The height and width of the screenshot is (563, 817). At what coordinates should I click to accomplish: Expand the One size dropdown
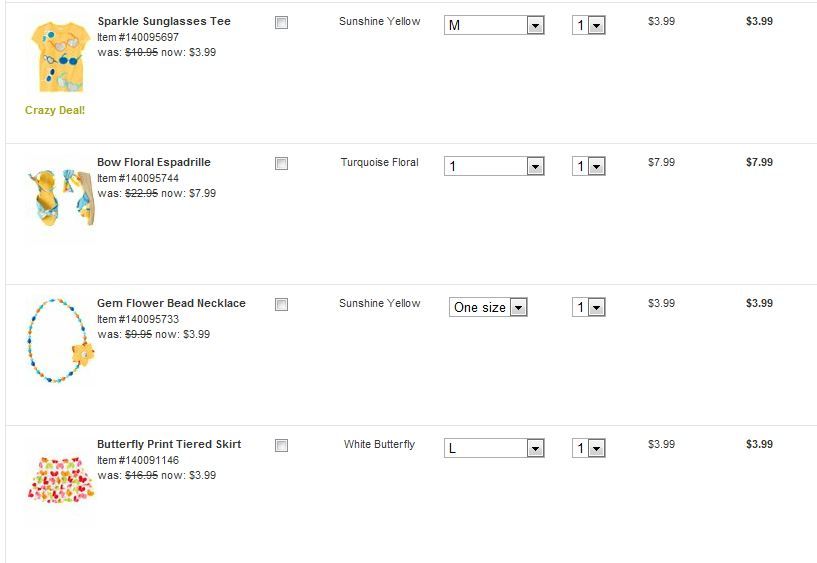click(488, 307)
